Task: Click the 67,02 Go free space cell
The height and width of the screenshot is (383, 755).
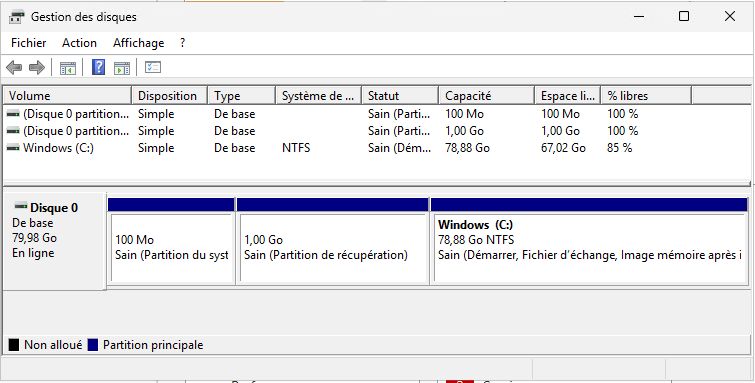Action: (563, 148)
